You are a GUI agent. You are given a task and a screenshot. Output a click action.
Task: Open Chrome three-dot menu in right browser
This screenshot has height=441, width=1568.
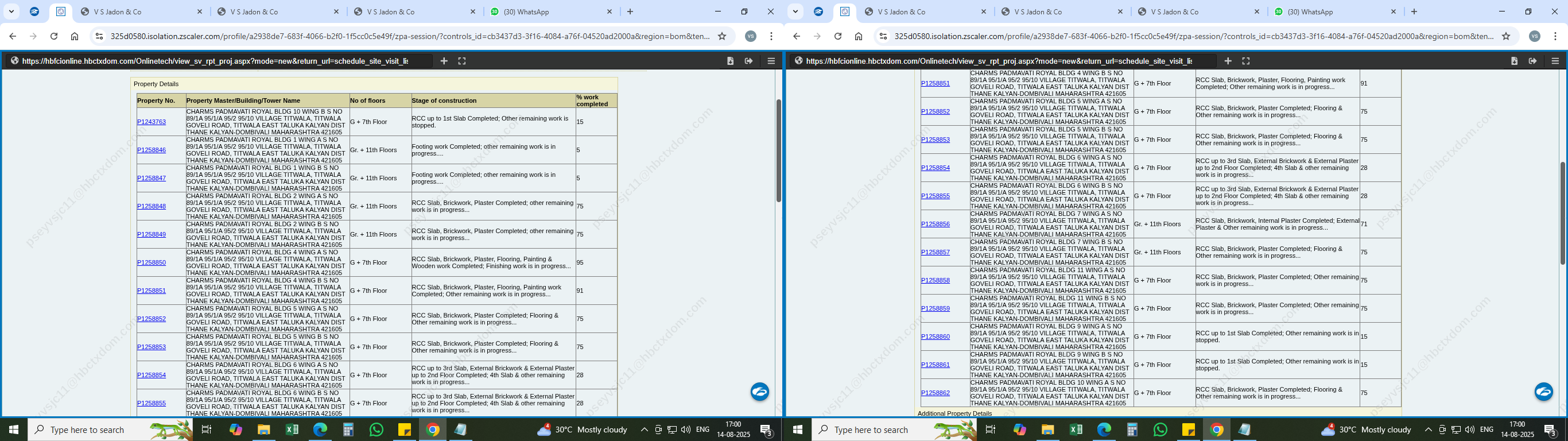(1555, 37)
